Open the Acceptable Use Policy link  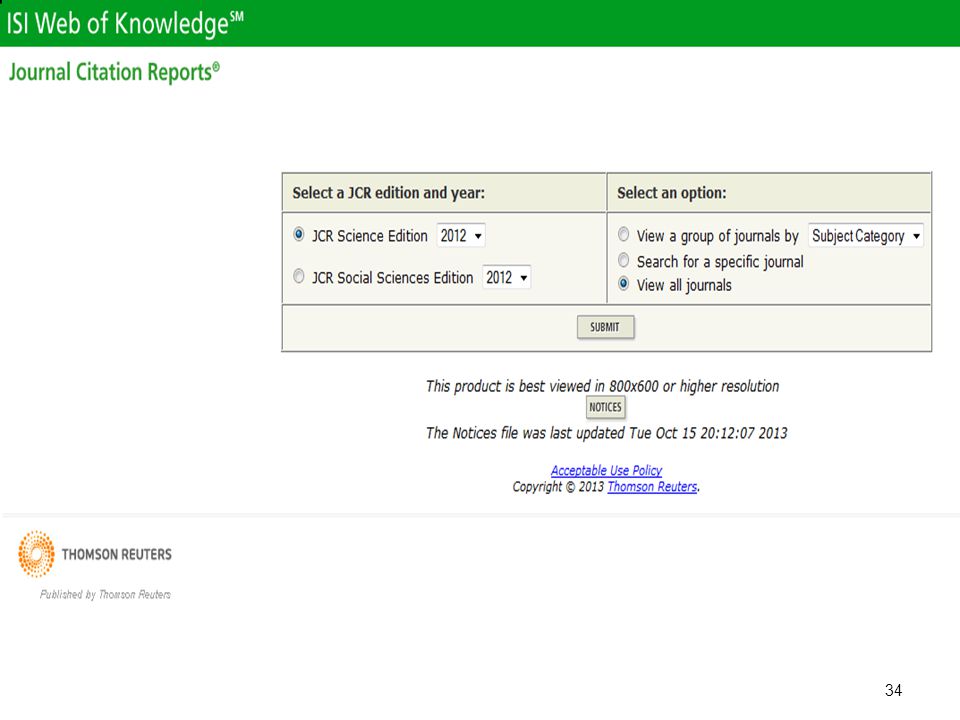606,470
